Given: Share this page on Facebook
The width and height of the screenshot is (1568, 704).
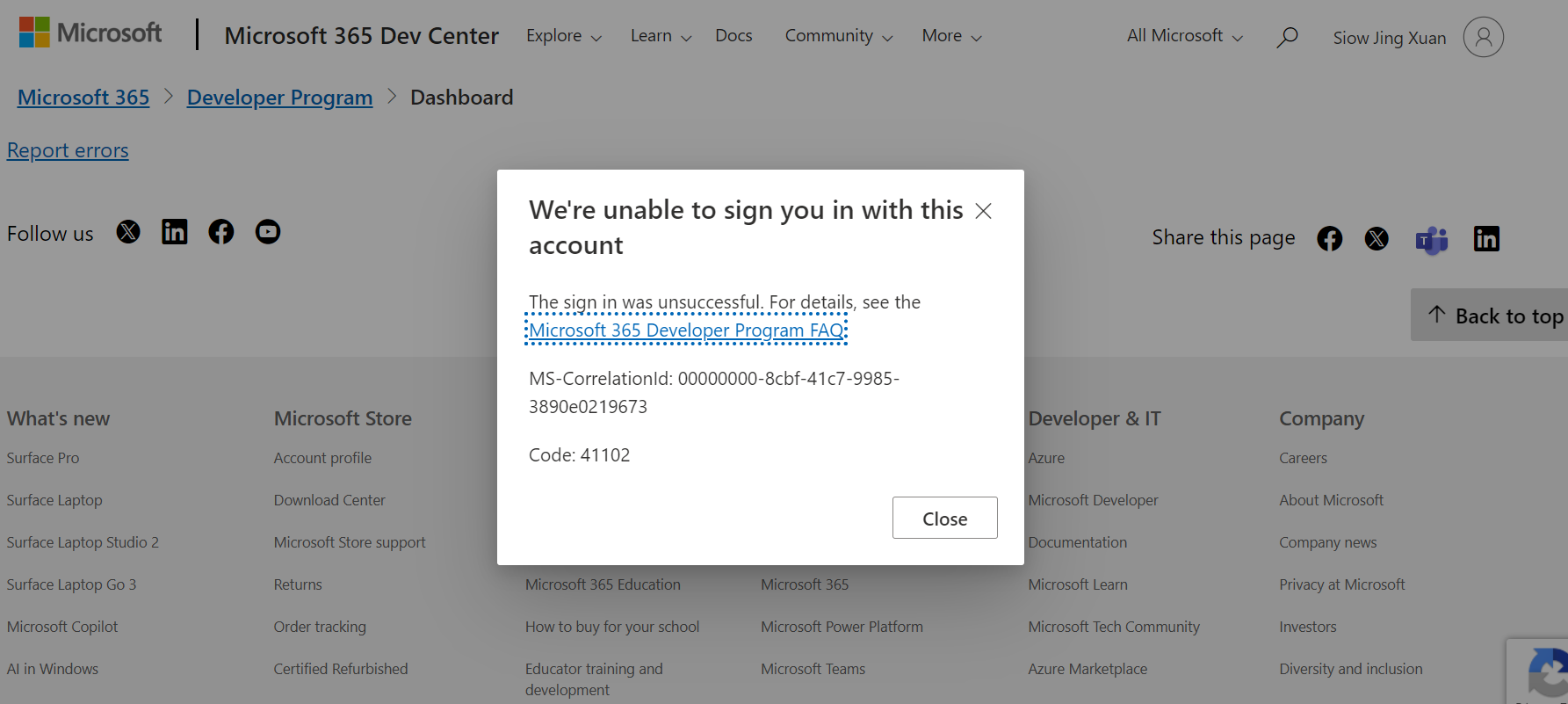Looking at the screenshot, I should (x=1329, y=239).
